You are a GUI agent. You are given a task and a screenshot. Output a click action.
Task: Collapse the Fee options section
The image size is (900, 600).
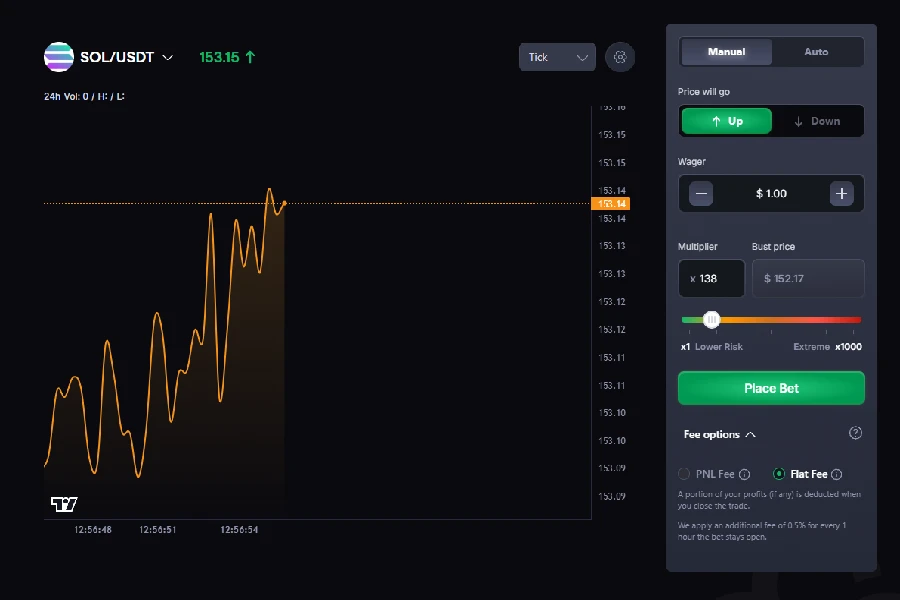tap(750, 434)
